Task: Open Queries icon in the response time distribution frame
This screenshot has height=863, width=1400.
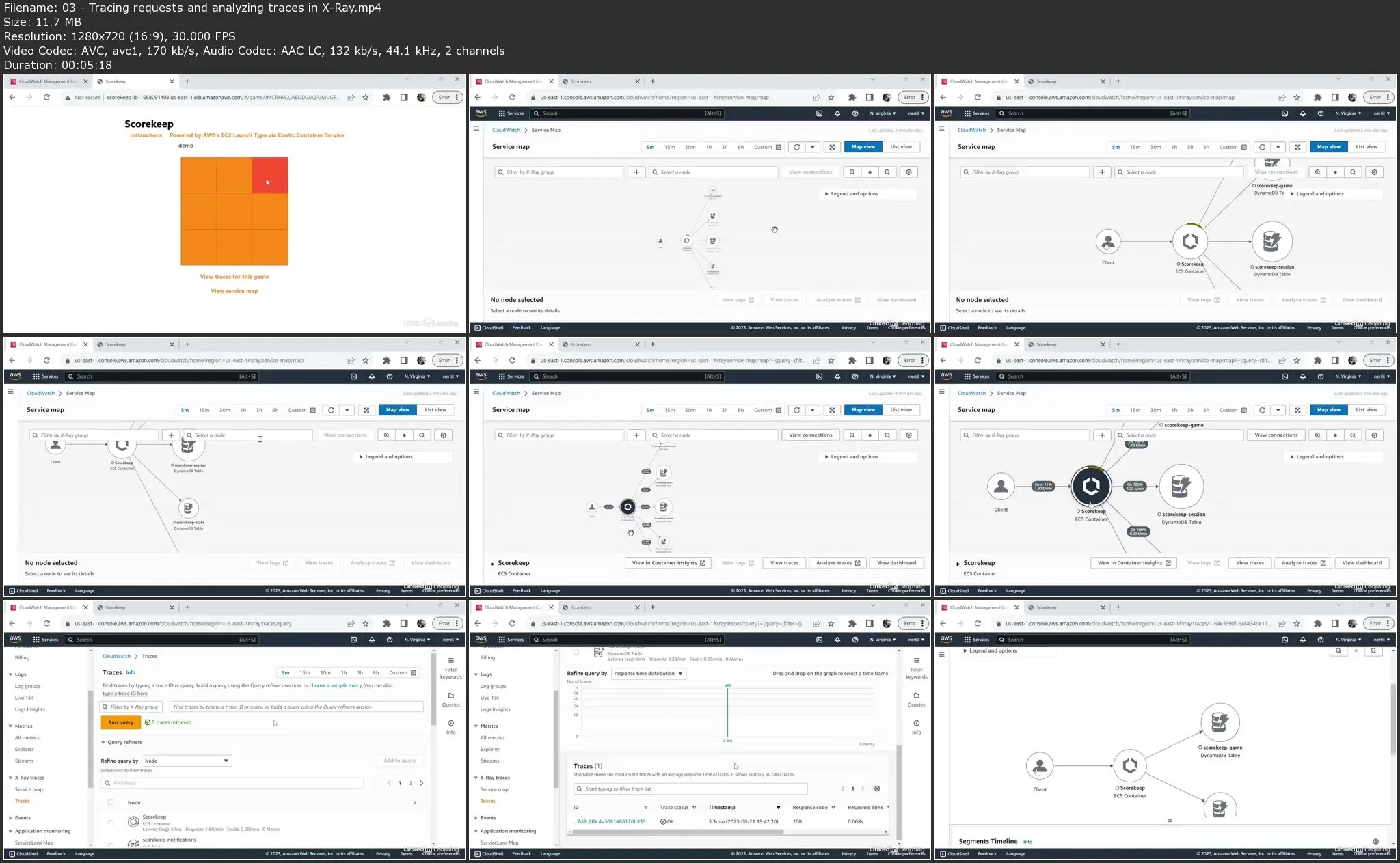Action: [x=917, y=696]
